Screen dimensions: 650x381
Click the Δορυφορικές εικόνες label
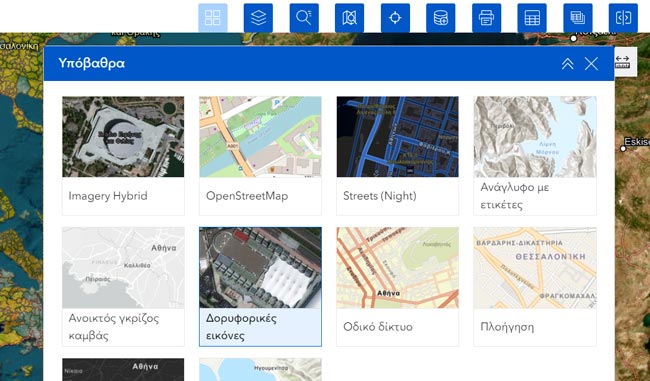241,327
